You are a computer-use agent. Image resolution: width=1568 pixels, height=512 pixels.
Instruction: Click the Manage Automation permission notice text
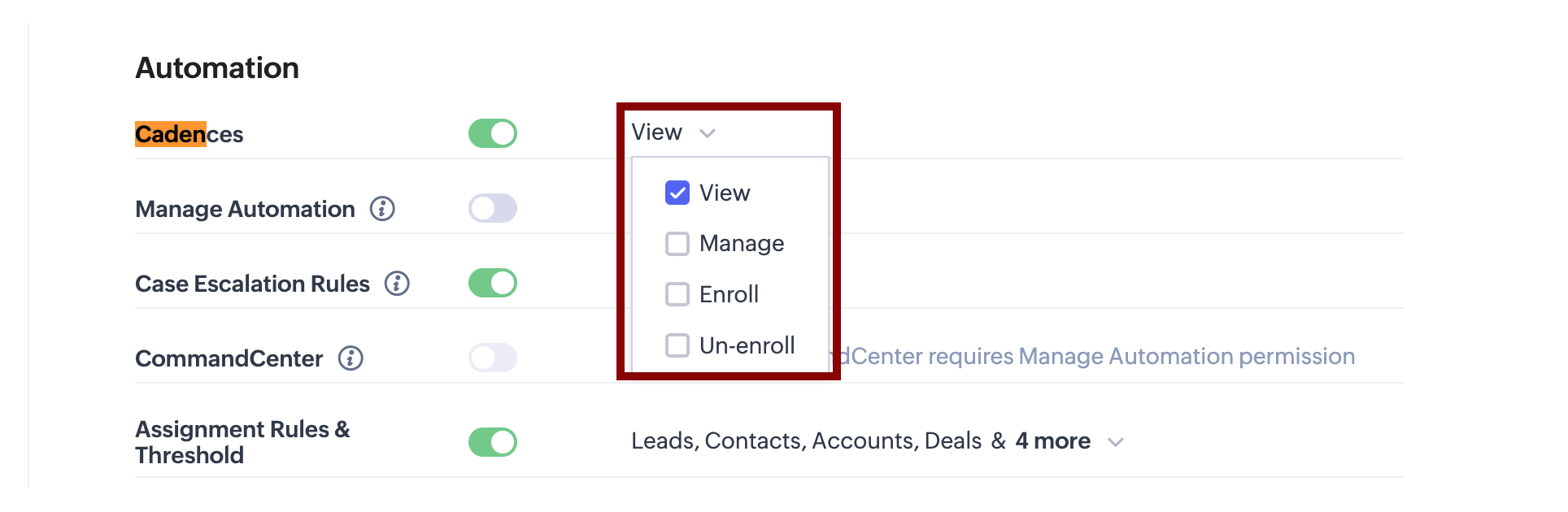tap(1098, 357)
